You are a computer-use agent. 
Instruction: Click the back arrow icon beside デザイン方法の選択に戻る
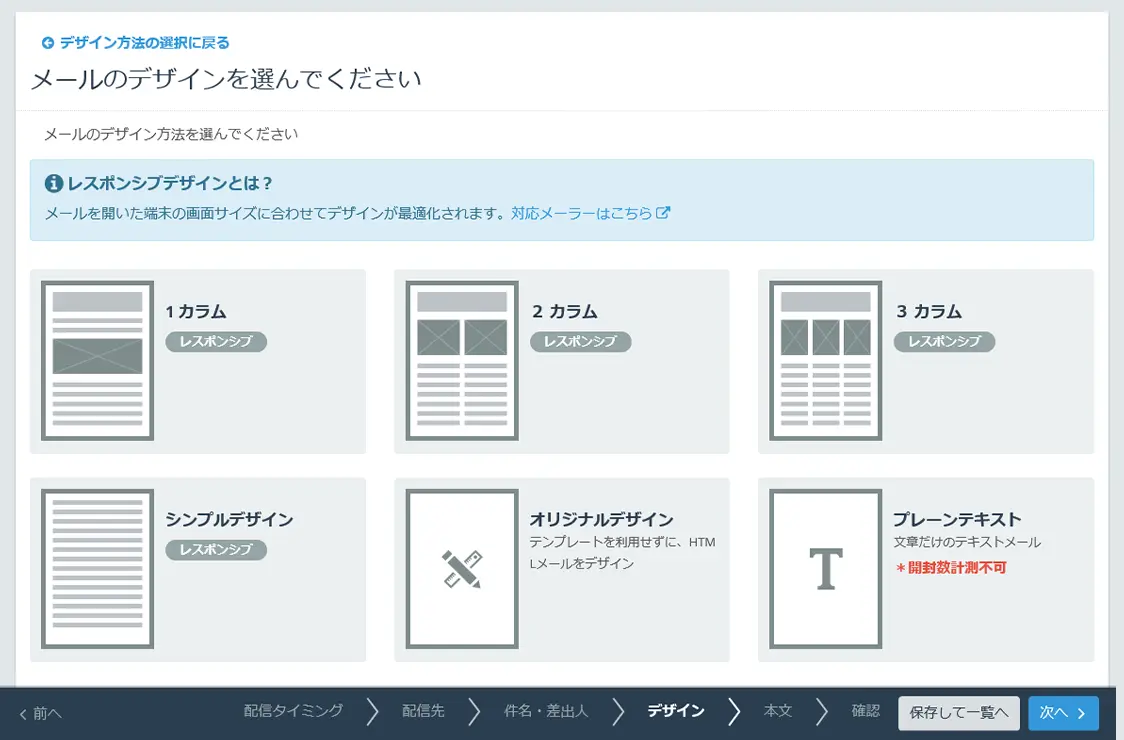tap(47, 43)
